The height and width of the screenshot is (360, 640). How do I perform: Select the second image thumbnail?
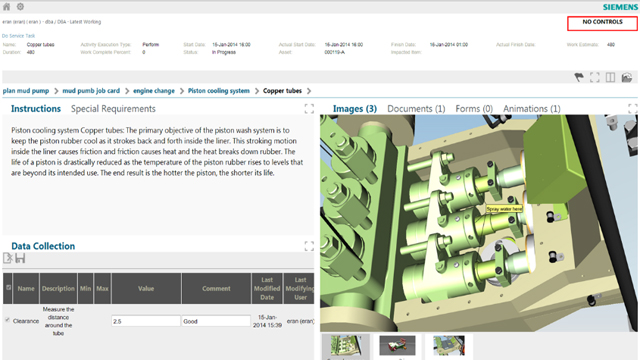point(397,346)
